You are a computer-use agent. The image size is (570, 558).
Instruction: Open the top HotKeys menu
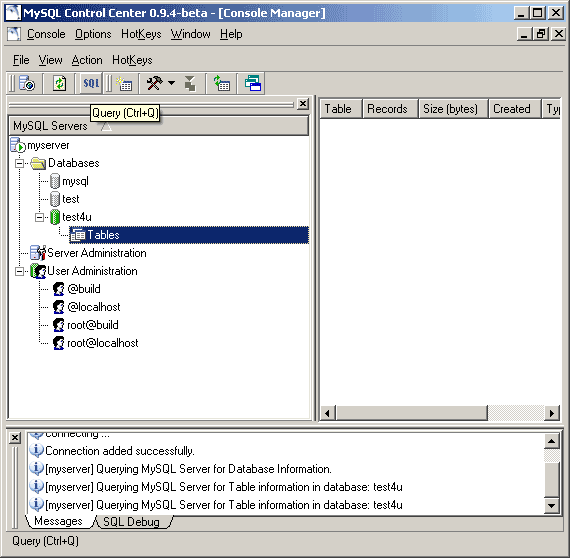pyautogui.click(x=141, y=34)
